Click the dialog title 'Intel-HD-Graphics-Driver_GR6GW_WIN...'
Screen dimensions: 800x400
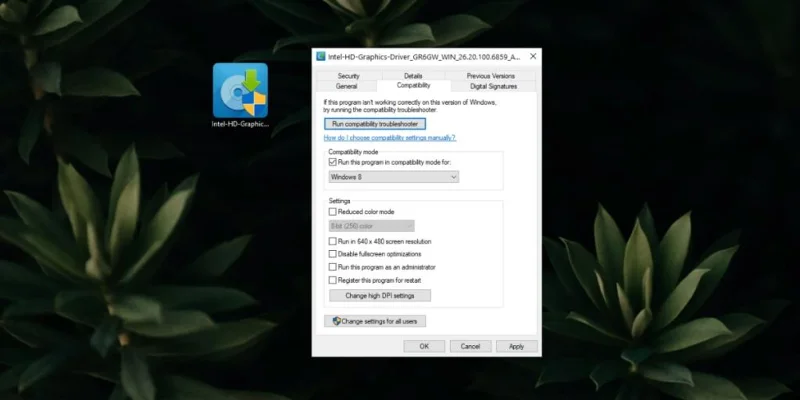coord(424,57)
